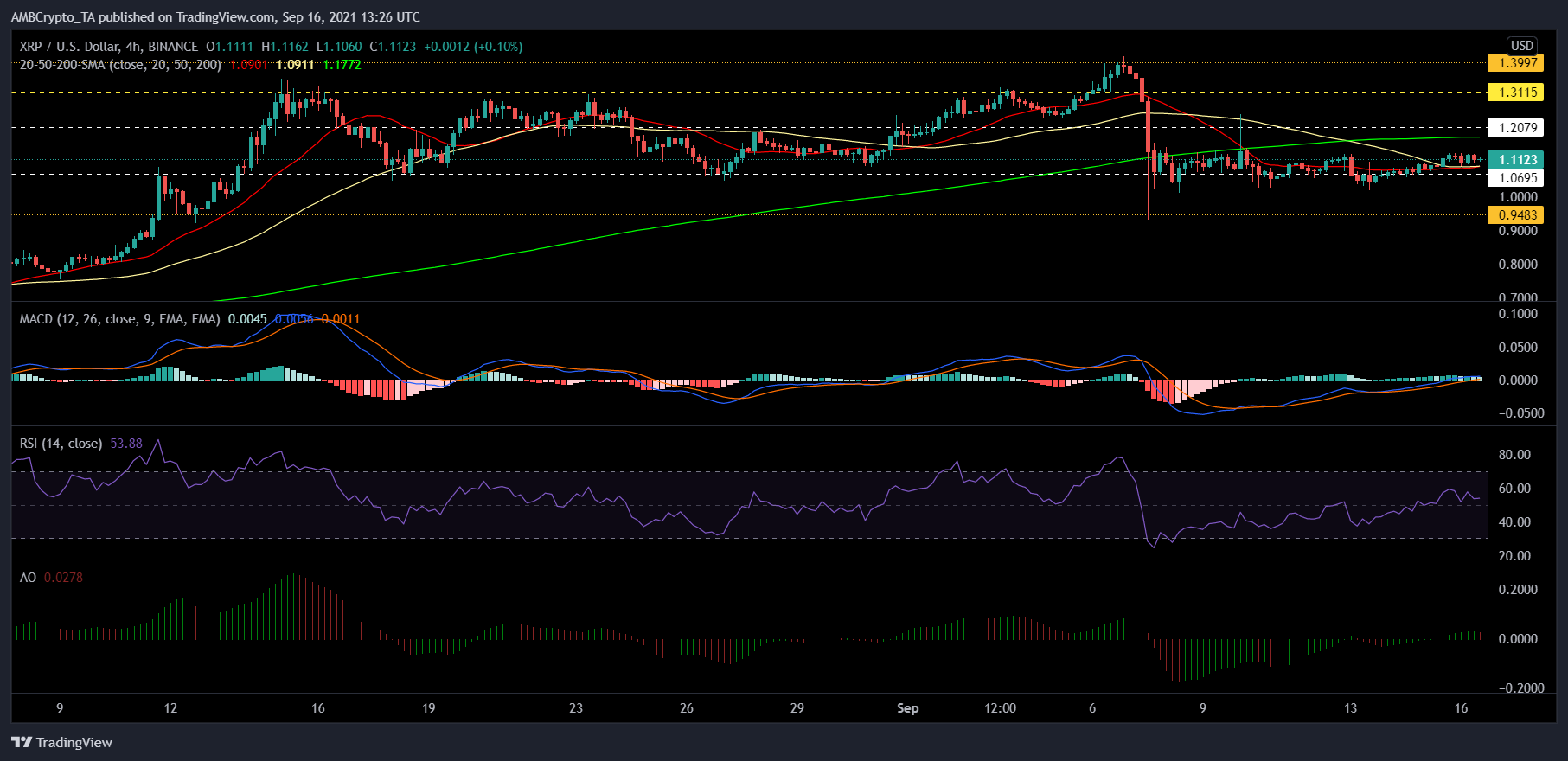Viewport: 1568px width, 761px height.
Task: Click the AO 0.2000 axis label
Action: click(1518, 590)
